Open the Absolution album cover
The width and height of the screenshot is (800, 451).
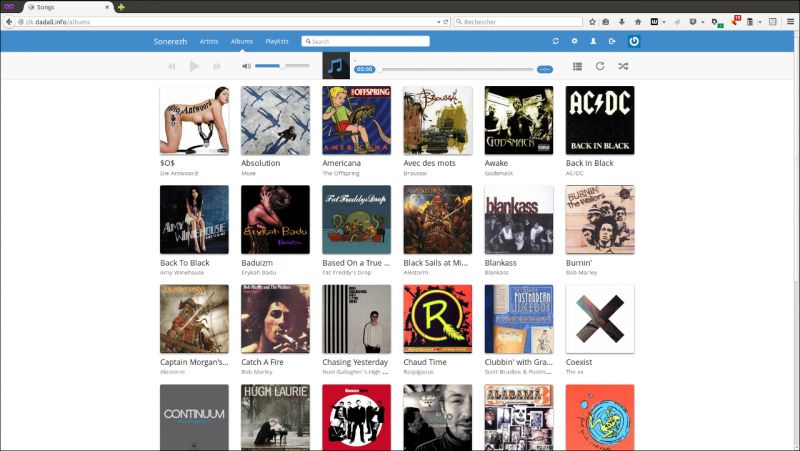point(276,120)
